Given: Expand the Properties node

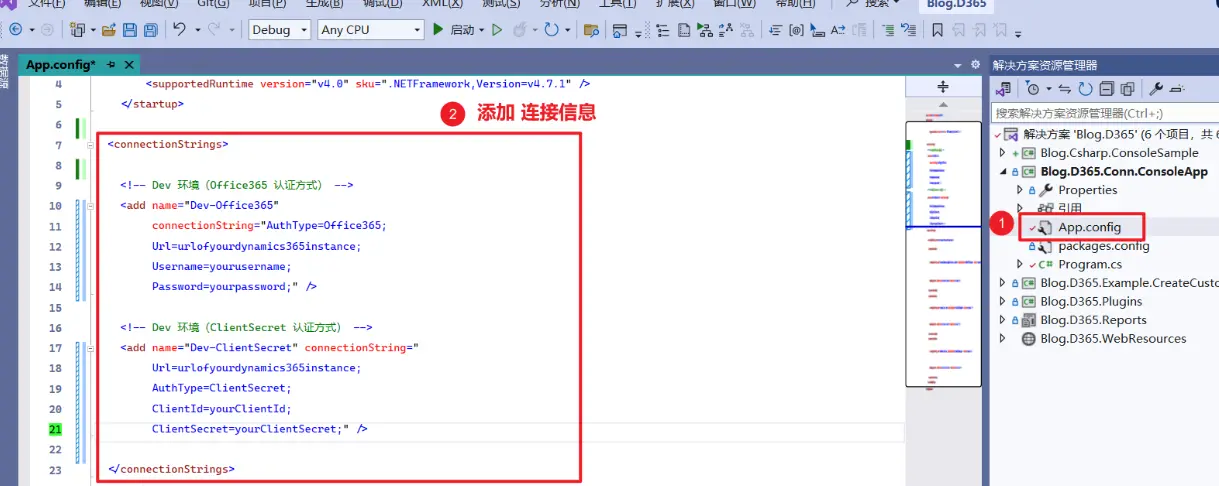Looking at the screenshot, I should coord(1020,190).
